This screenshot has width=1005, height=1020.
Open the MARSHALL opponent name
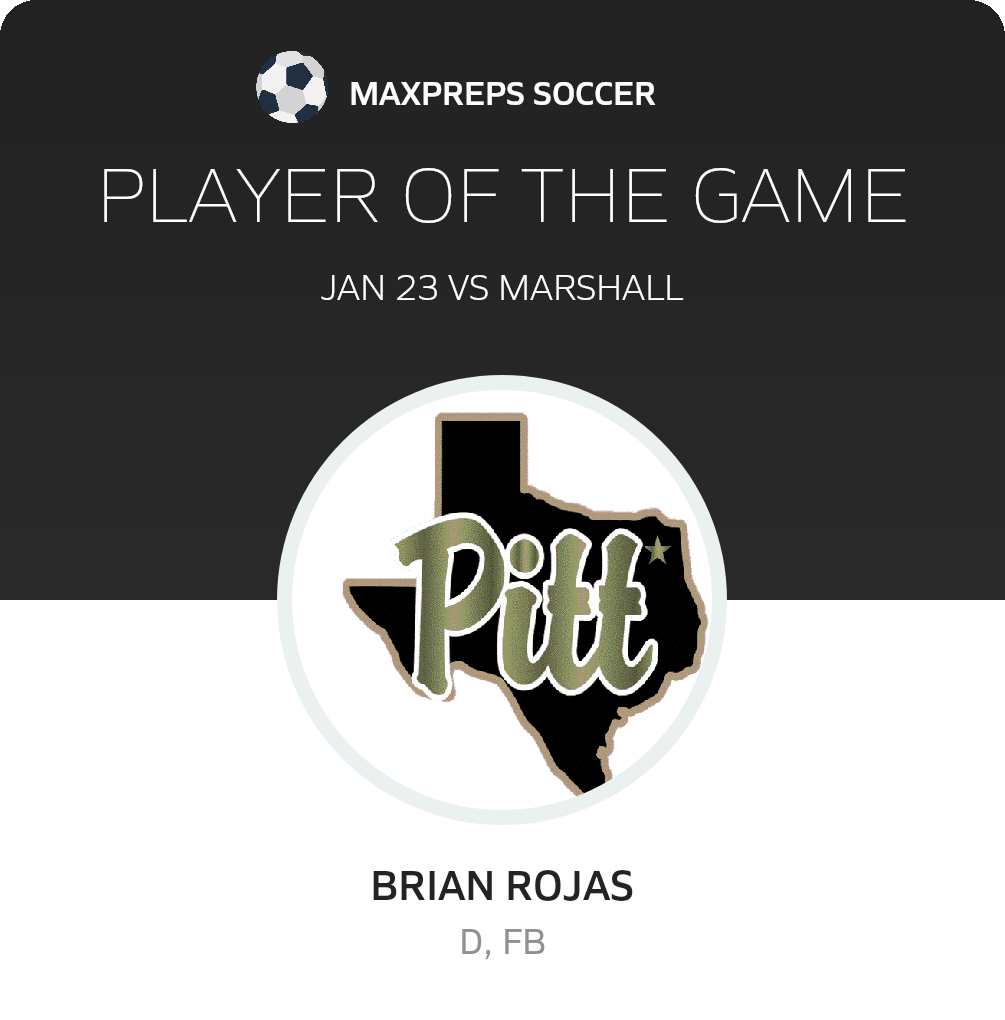pos(591,288)
